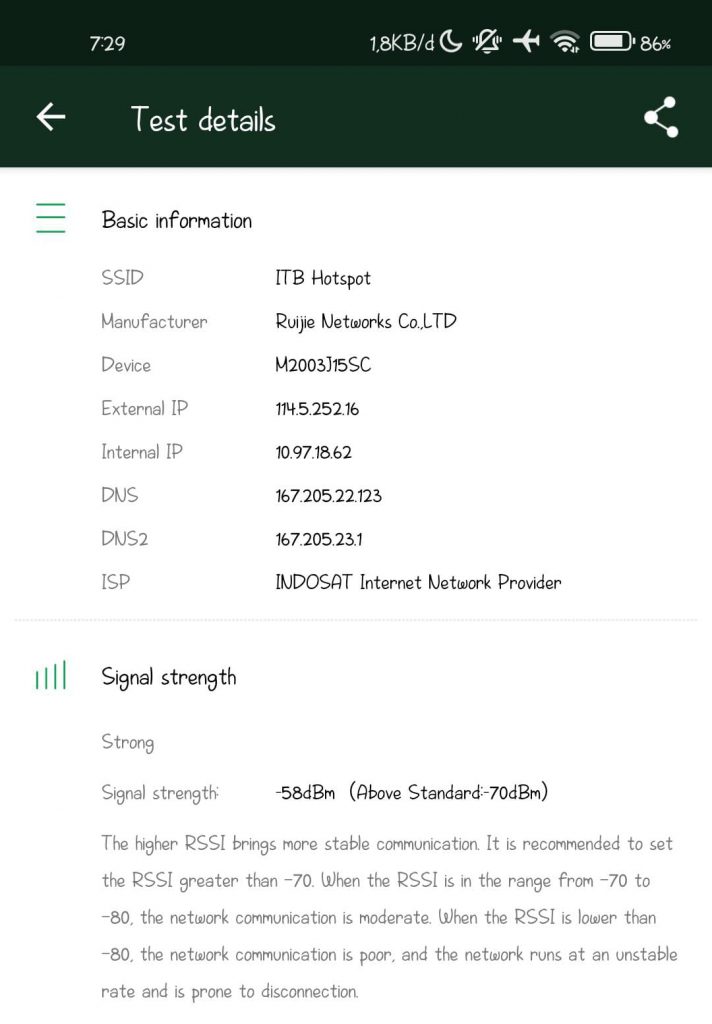Tap the Internal IP address 10.97.18.62

click(313, 452)
